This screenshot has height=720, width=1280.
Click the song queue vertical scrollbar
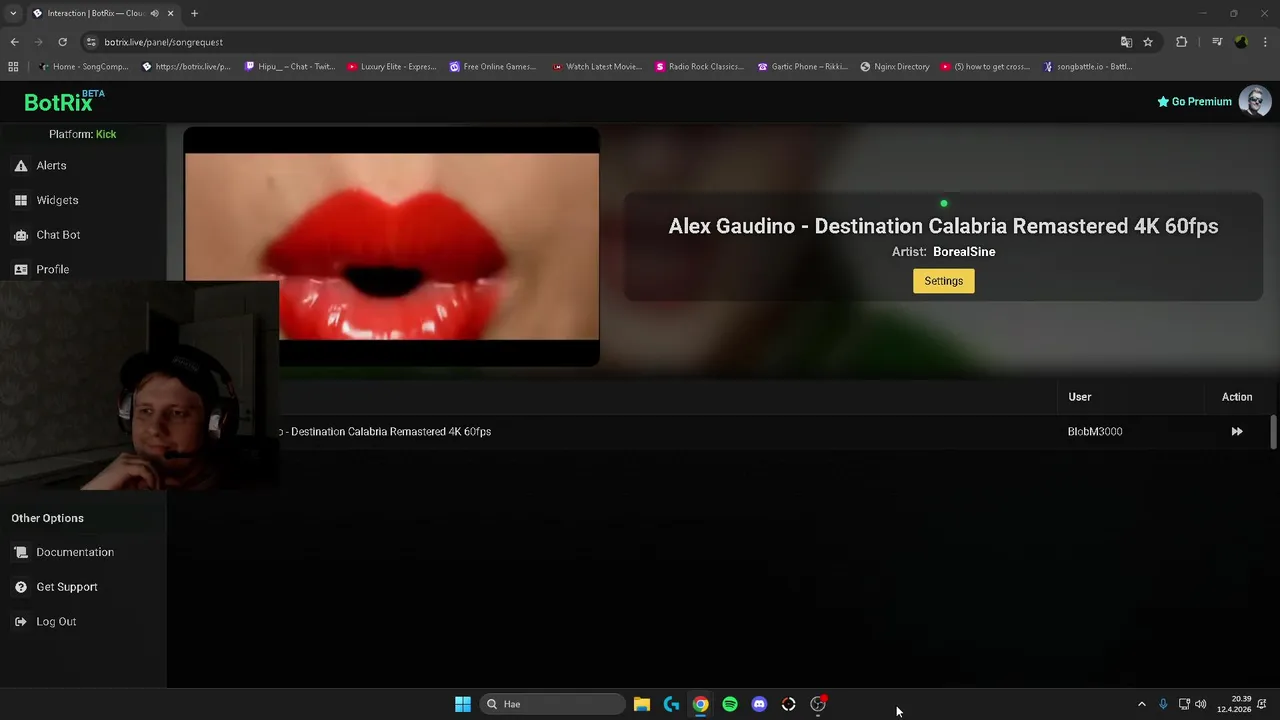tap(1273, 432)
